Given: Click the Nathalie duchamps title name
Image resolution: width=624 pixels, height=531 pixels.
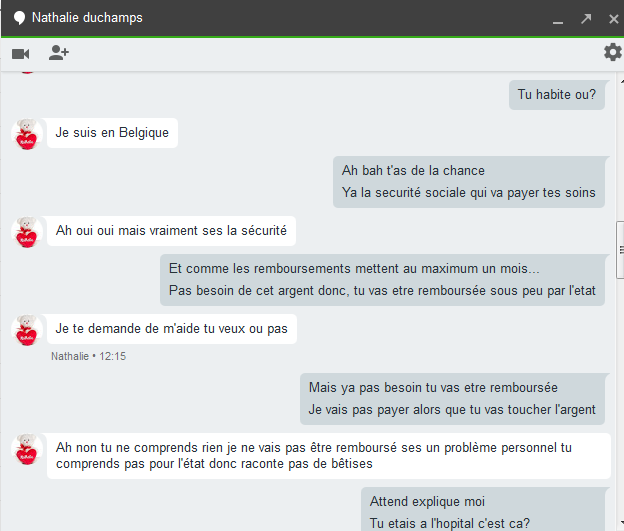Looking at the screenshot, I should coord(87,18).
